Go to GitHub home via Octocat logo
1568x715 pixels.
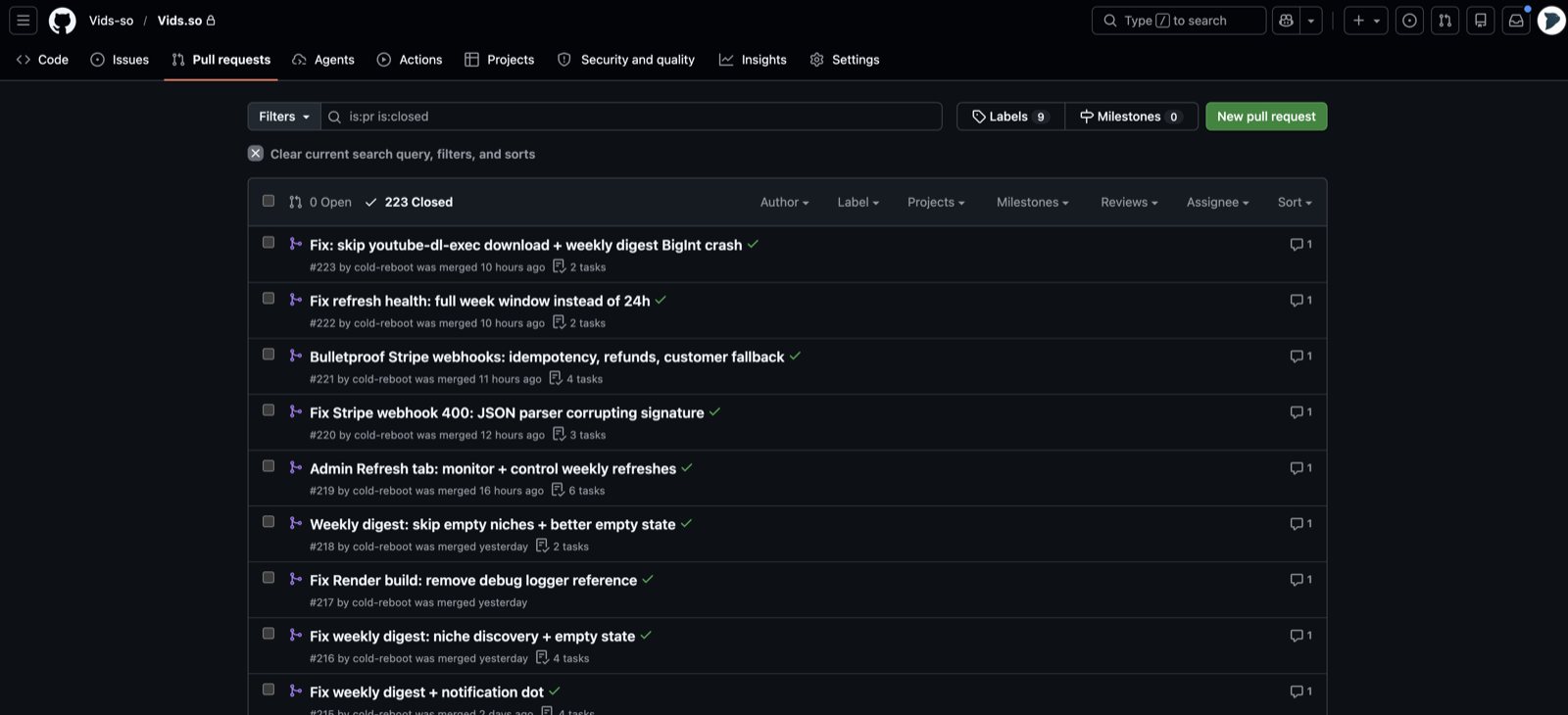tap(63, 21)
